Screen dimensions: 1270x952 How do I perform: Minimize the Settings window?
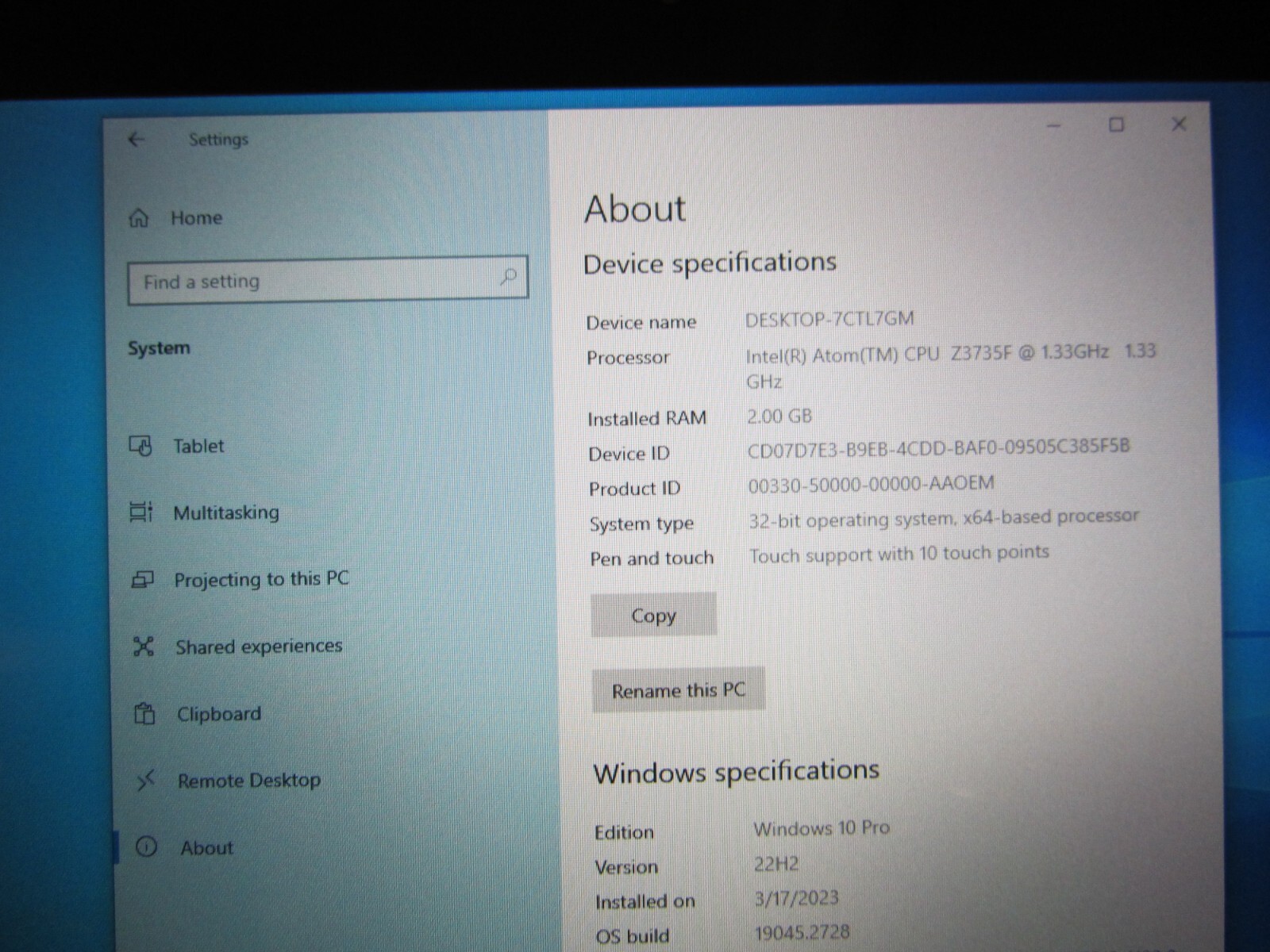tap(1054, 125)
